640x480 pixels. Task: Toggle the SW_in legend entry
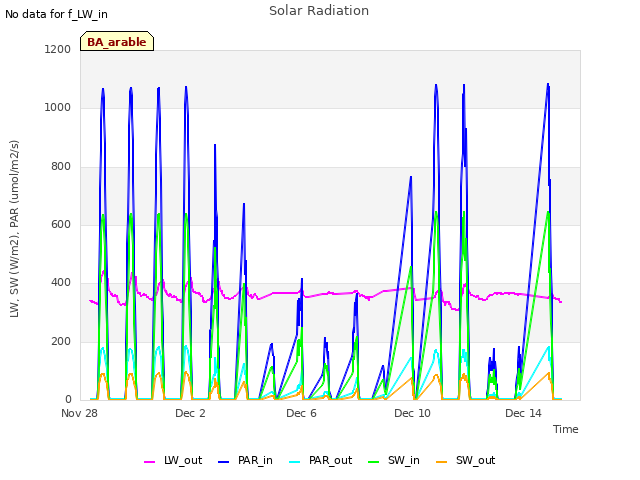pos(394,460)
